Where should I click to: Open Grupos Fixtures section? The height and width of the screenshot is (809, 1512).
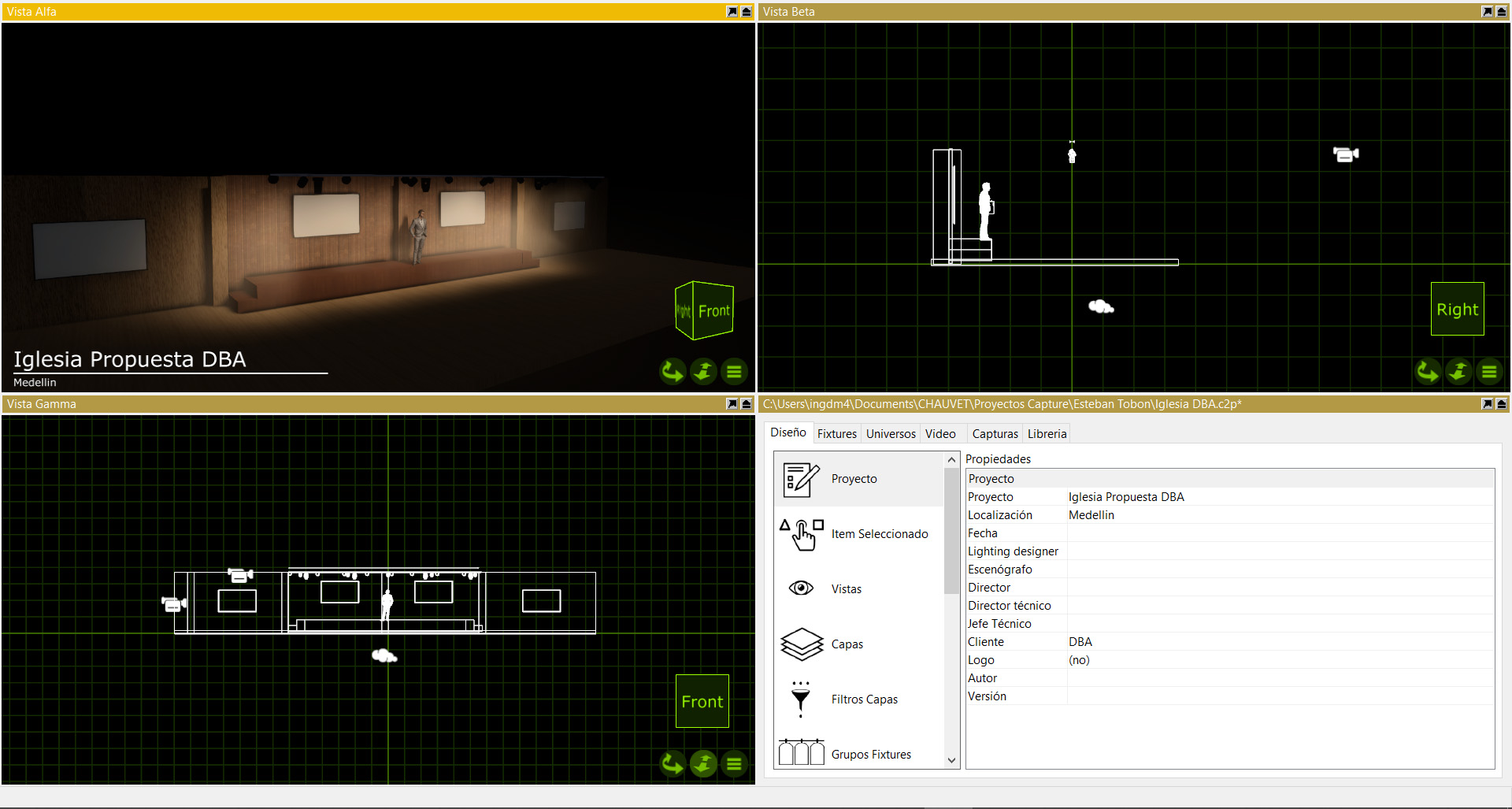858,754
